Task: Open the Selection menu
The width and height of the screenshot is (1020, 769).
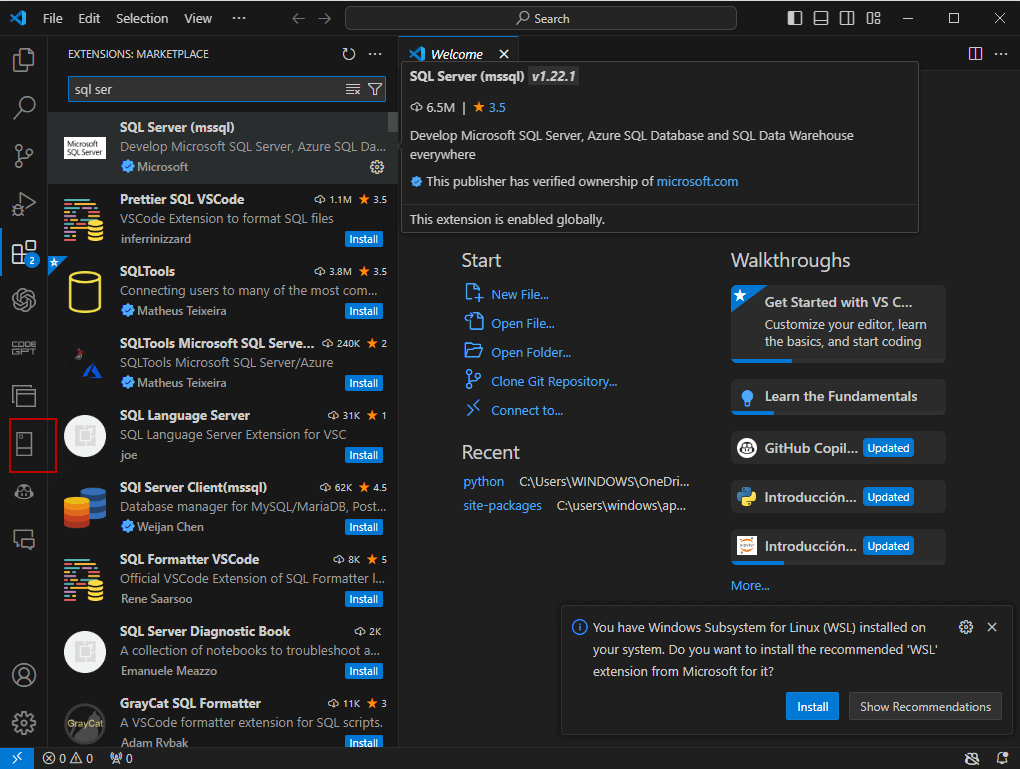Action: click(x=142, y=18)
